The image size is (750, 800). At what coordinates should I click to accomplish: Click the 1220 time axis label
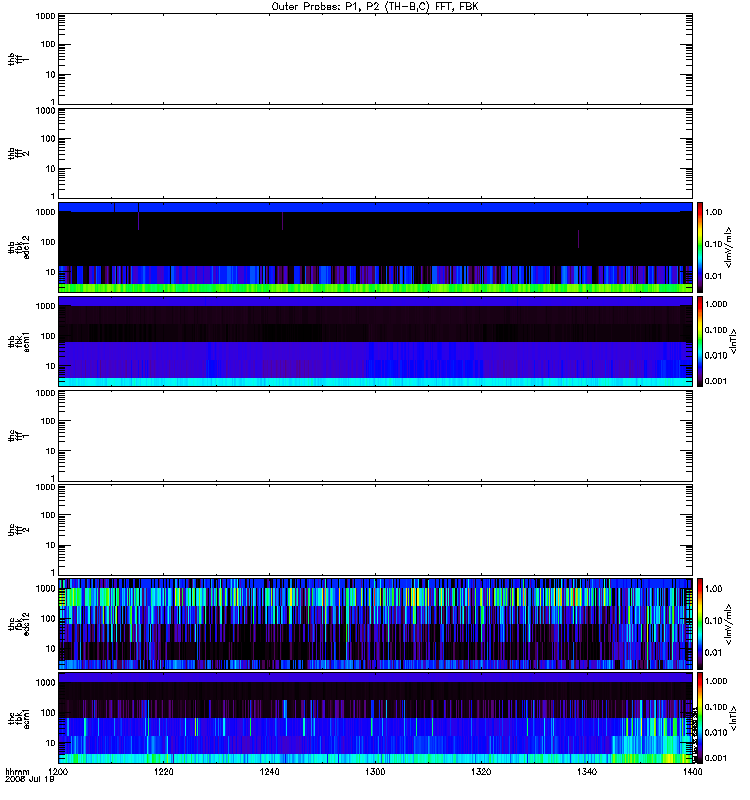(x=163, y=772)
